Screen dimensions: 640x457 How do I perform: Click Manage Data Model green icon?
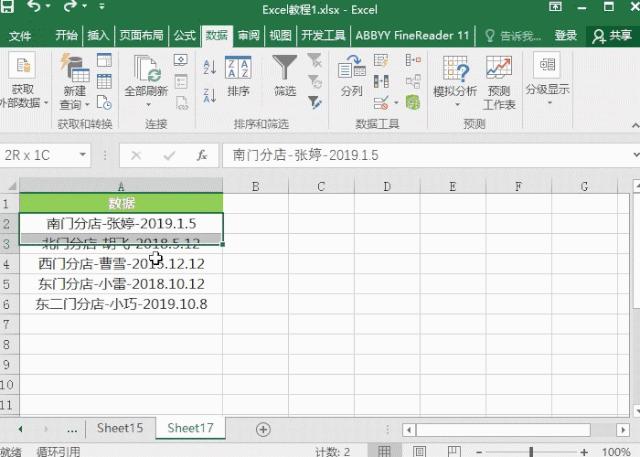click(x=413, y=102)
